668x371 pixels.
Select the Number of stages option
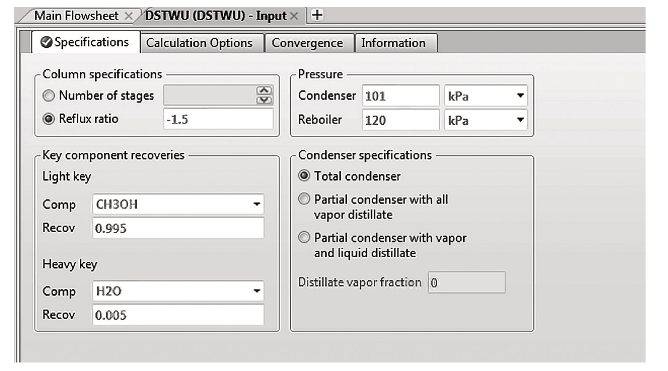[x=49, y=95]
